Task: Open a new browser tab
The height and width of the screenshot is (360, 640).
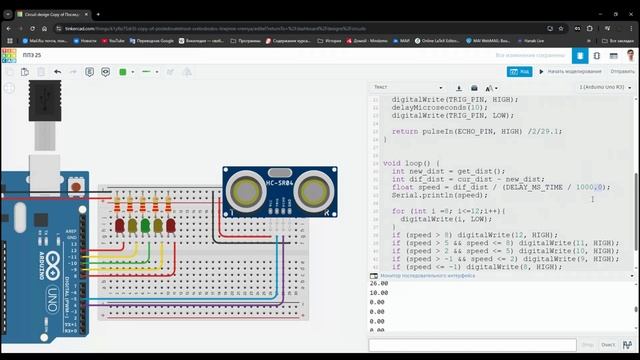Action: point(98,14)
